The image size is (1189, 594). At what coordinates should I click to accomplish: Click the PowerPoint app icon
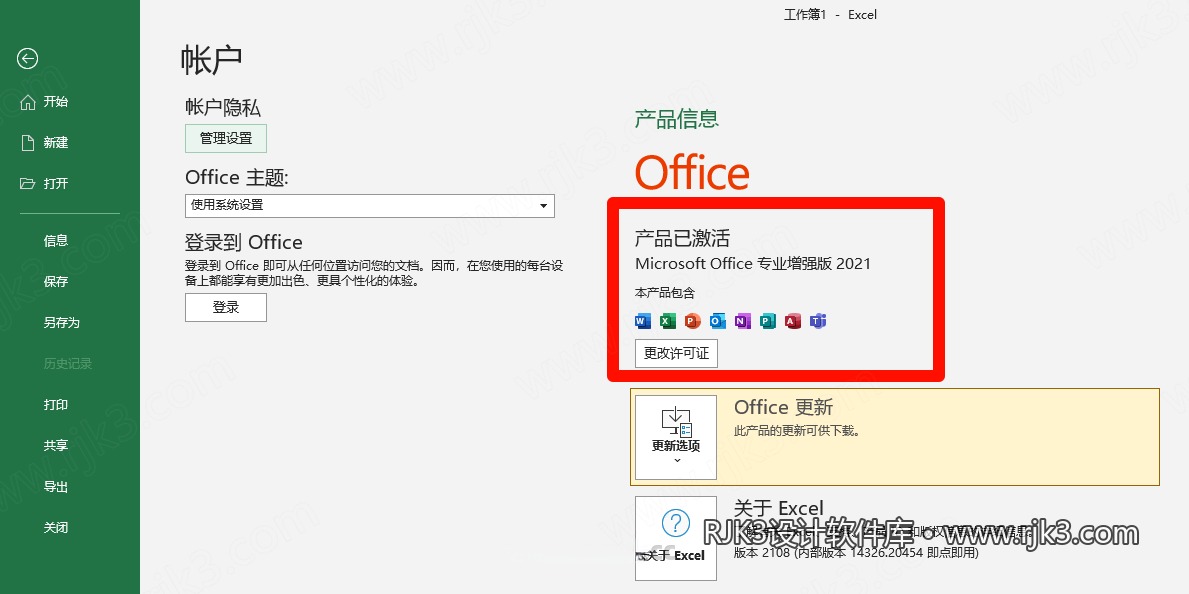pos(692,322)
